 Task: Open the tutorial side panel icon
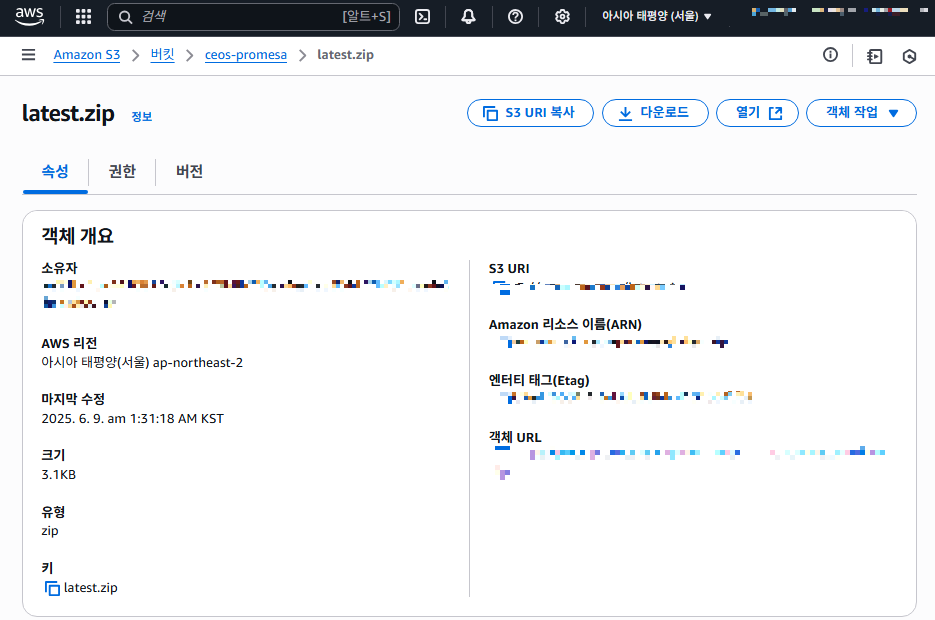click(x=875, y=56)
